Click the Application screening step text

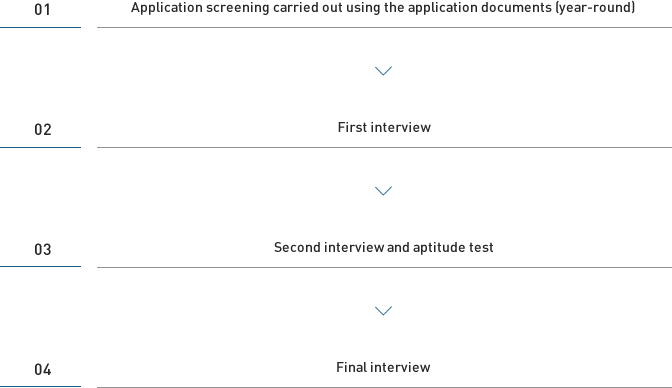click(383, 8)
